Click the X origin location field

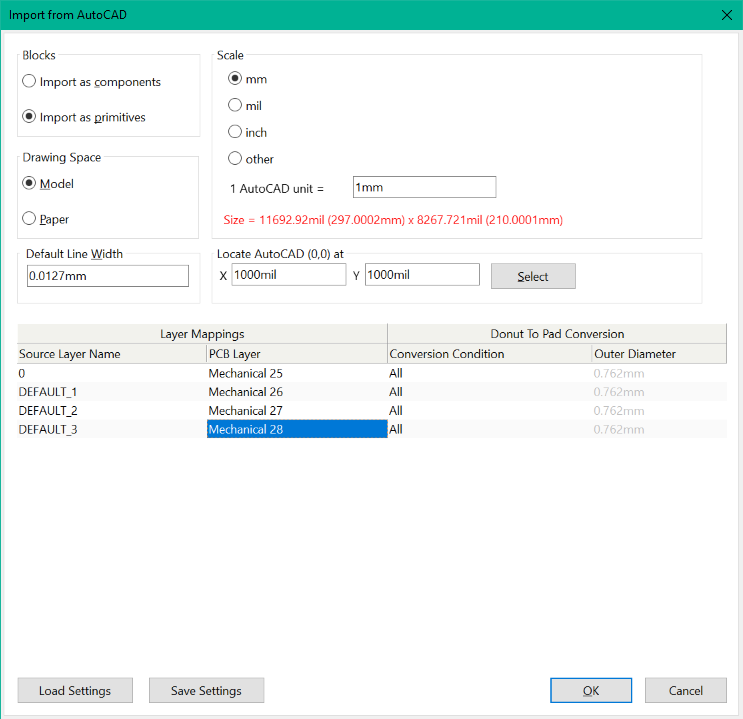click(288, 275)
